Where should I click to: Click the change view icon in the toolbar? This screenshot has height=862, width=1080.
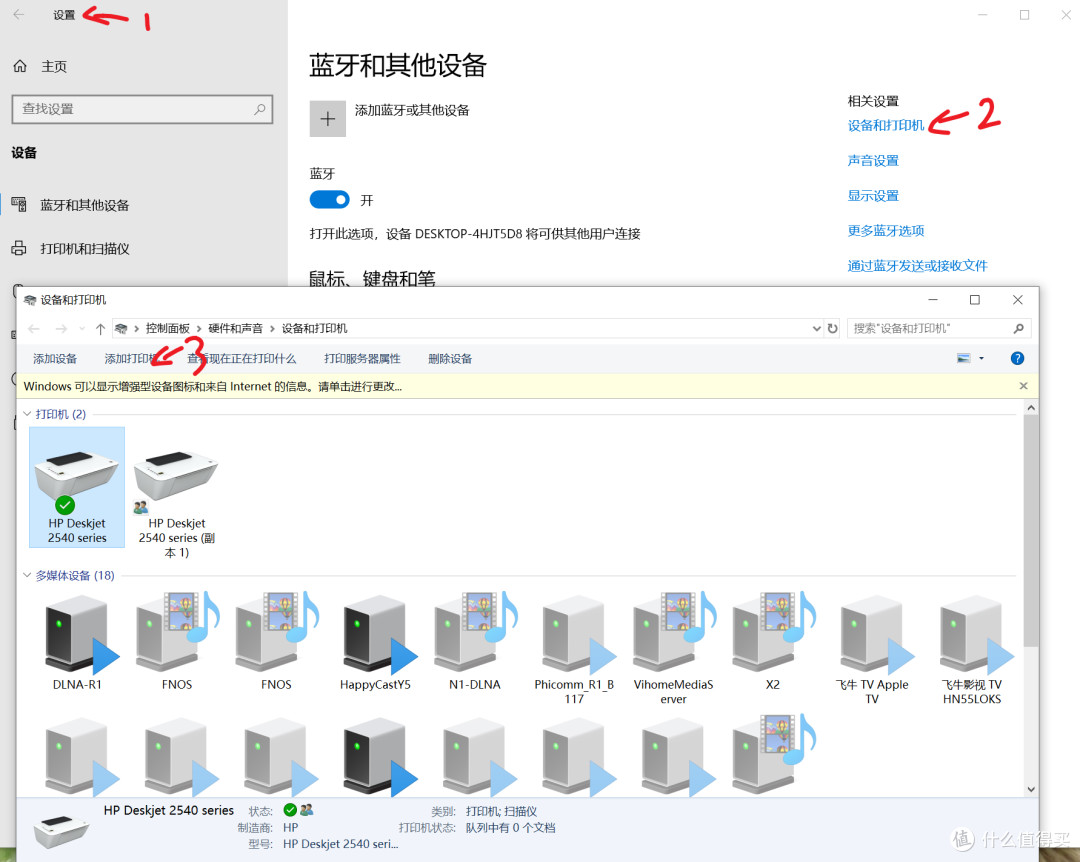964,358
